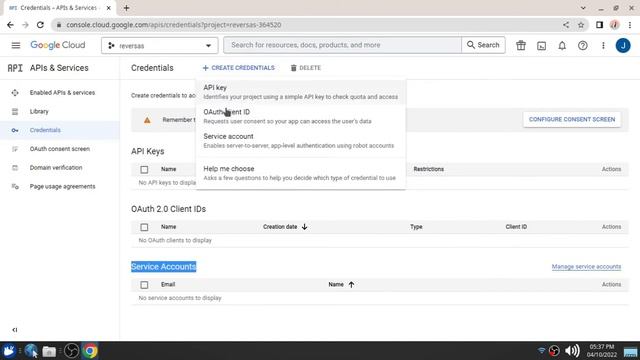This screenshot has height=360, width=640.
Task: Click the warning triangle icon in the reminder banner
Action: tap(147, 120)
